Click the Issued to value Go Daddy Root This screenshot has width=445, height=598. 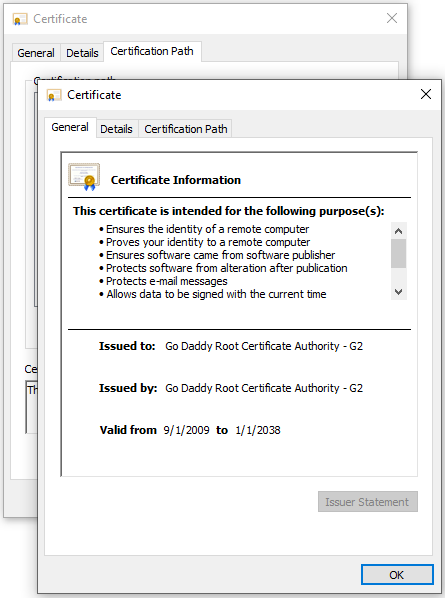coord(264,346)
